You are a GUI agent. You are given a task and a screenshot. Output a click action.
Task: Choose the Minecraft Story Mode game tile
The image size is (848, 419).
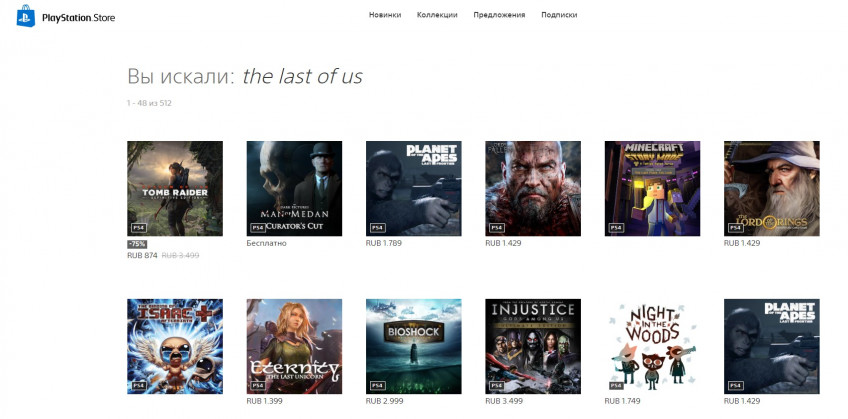point(652,189)
